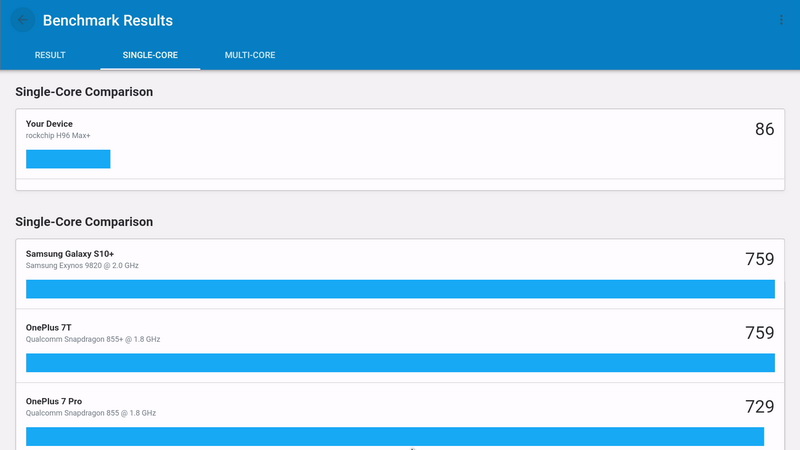Open the MULTI-CORE tab
This screenshot has width=800, height=450.
250,55
